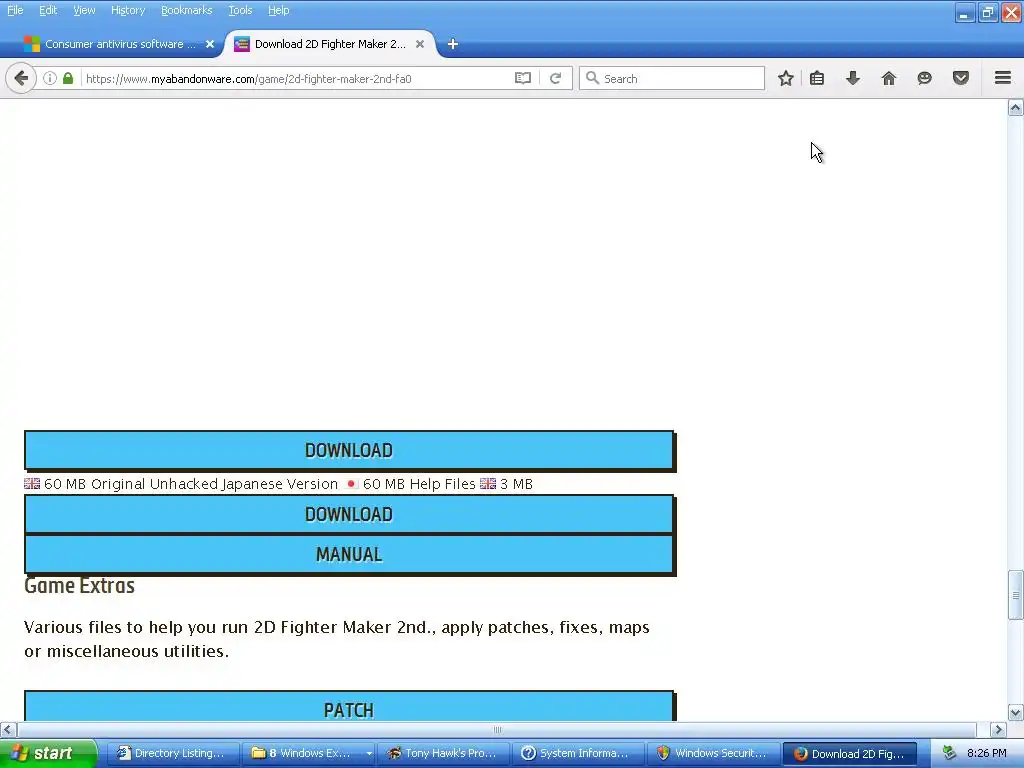The image size is (1024, 768).
Task: Click the search magnifier icon
Action: (x=592, y=78)
